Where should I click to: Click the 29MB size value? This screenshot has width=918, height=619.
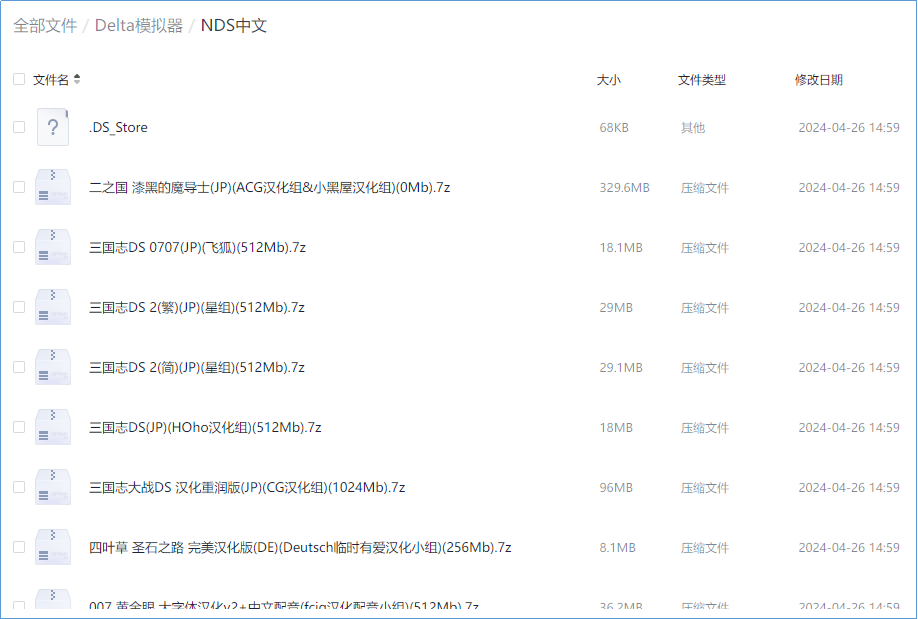point(616,307)
